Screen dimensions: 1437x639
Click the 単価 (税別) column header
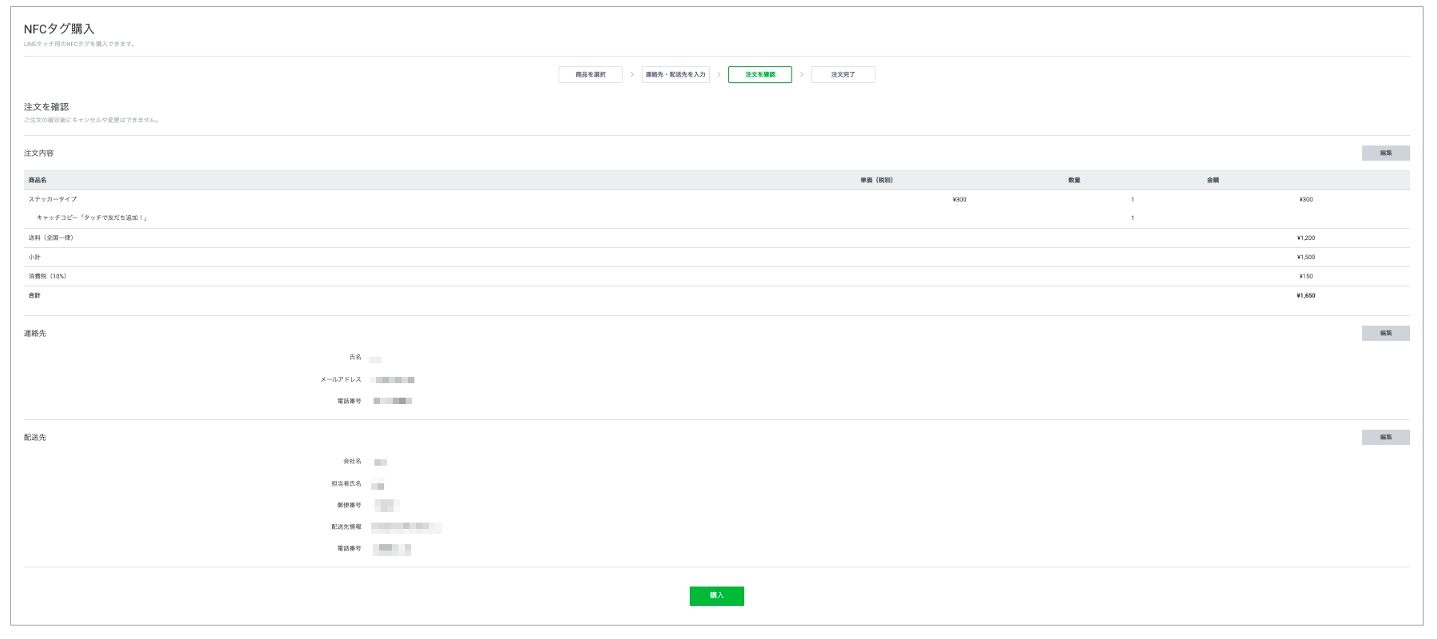(x=875, y=180)
